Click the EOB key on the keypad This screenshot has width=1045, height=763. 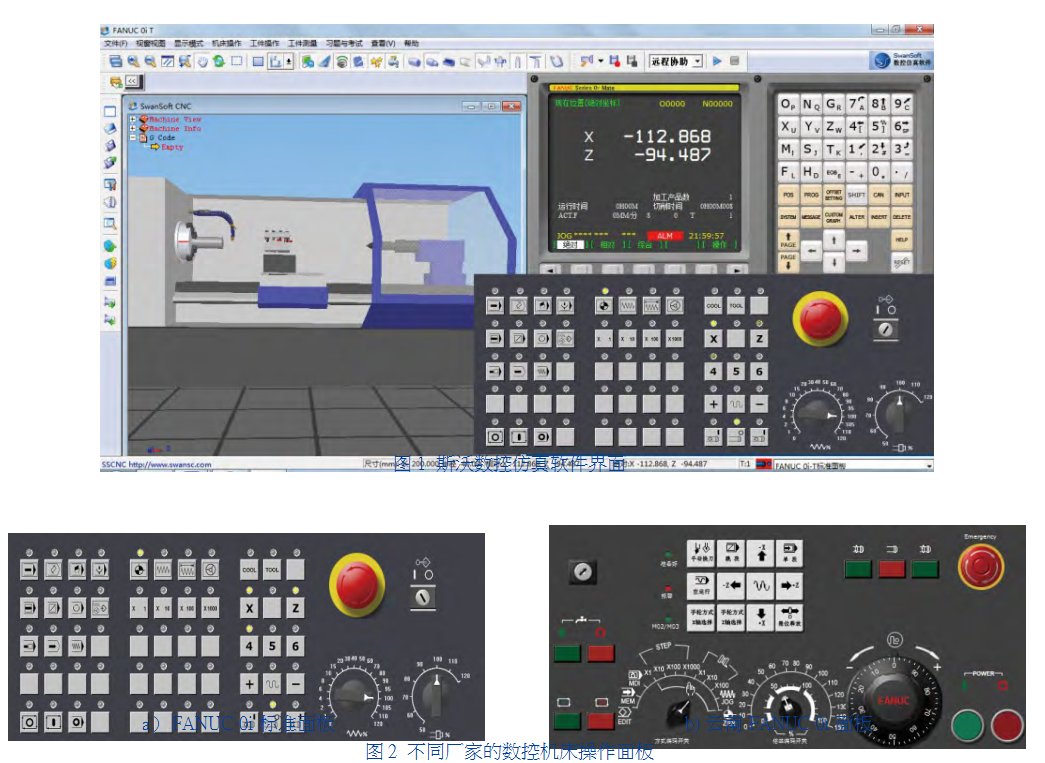tap(833, 172)
